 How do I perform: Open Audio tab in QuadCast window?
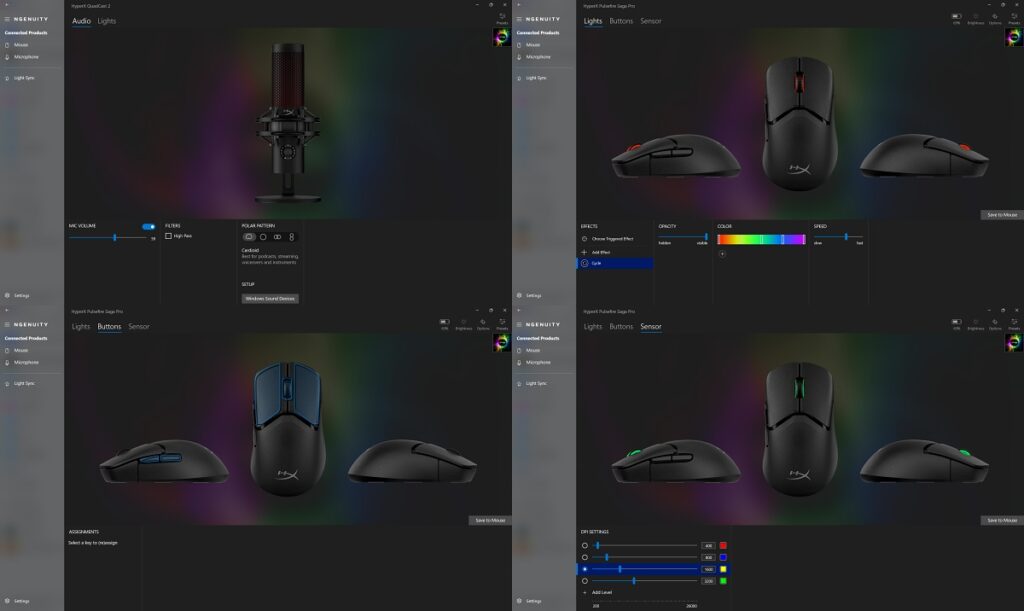[x=81, y=21]
